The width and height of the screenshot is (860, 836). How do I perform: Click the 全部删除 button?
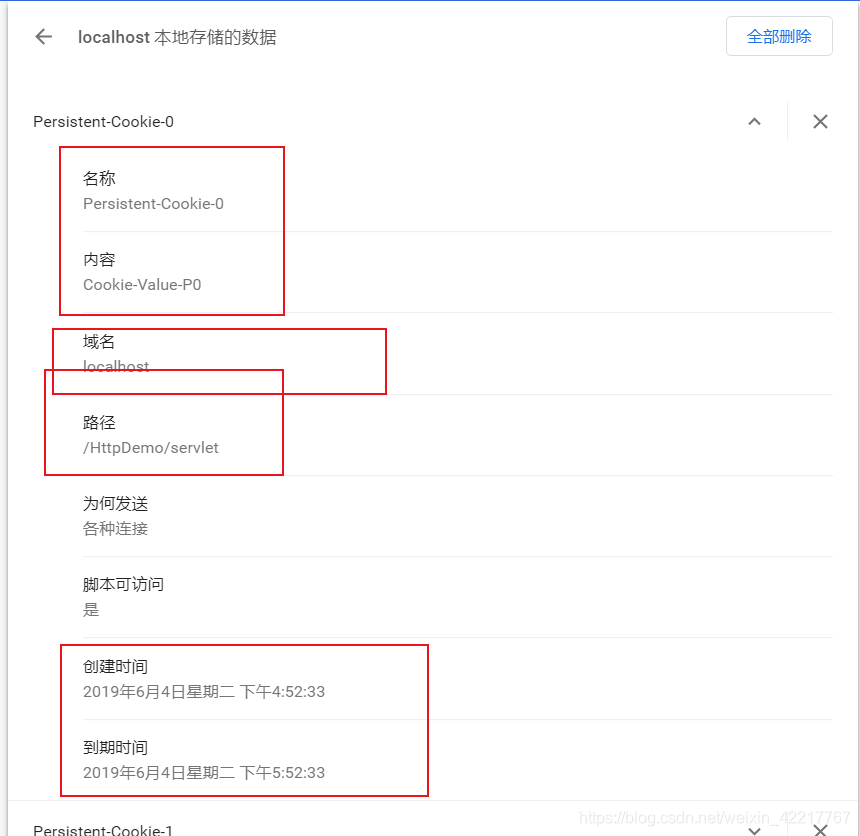click(779, 36)
